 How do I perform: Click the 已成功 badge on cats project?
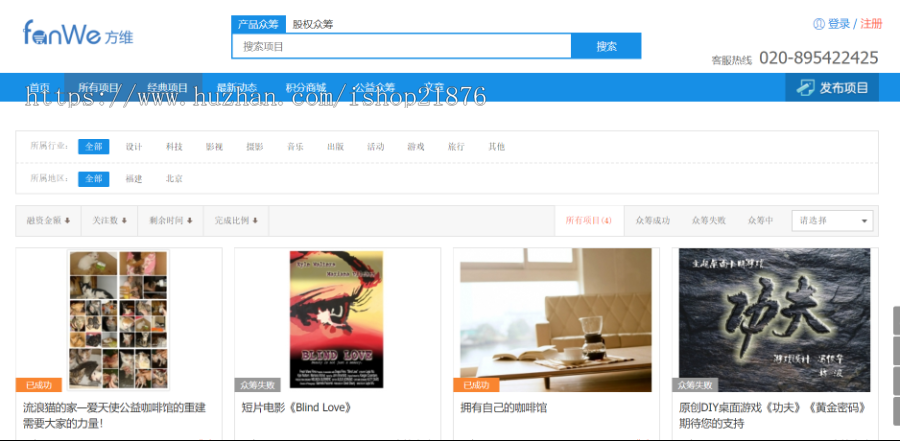(x=38, y=385)
